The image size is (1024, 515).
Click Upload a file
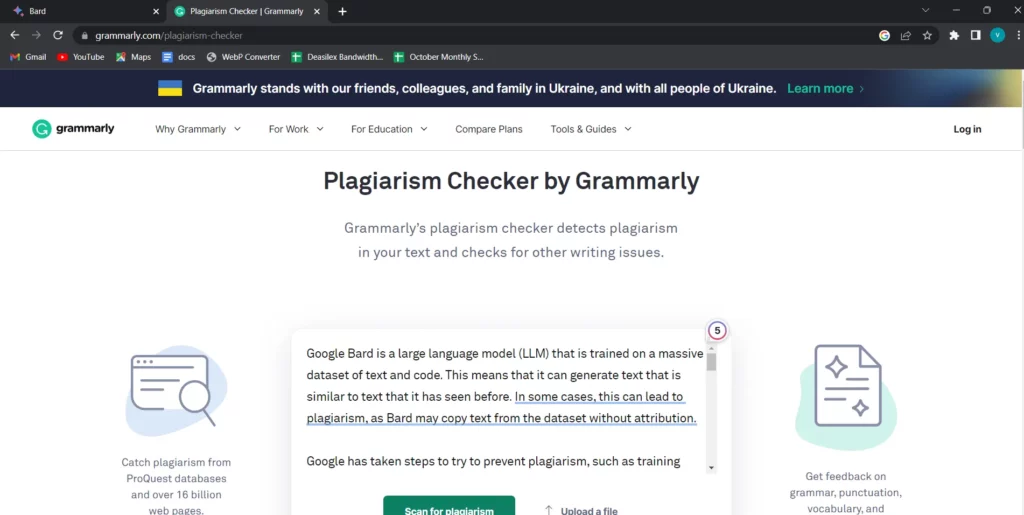pos(581,510)
